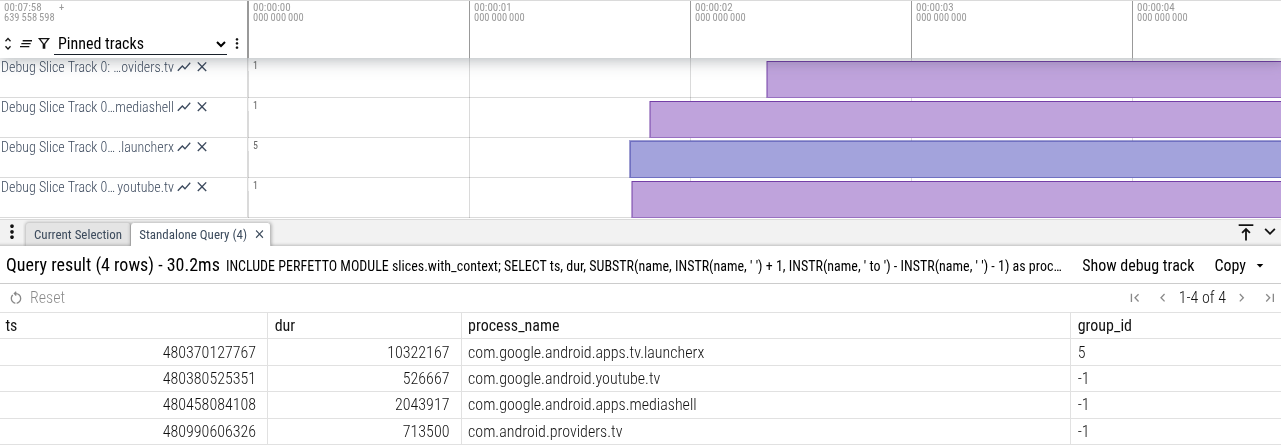Click the chart icon on the mediashell track
Viewport: 1281px width, 448px height.
coord(184,107)
